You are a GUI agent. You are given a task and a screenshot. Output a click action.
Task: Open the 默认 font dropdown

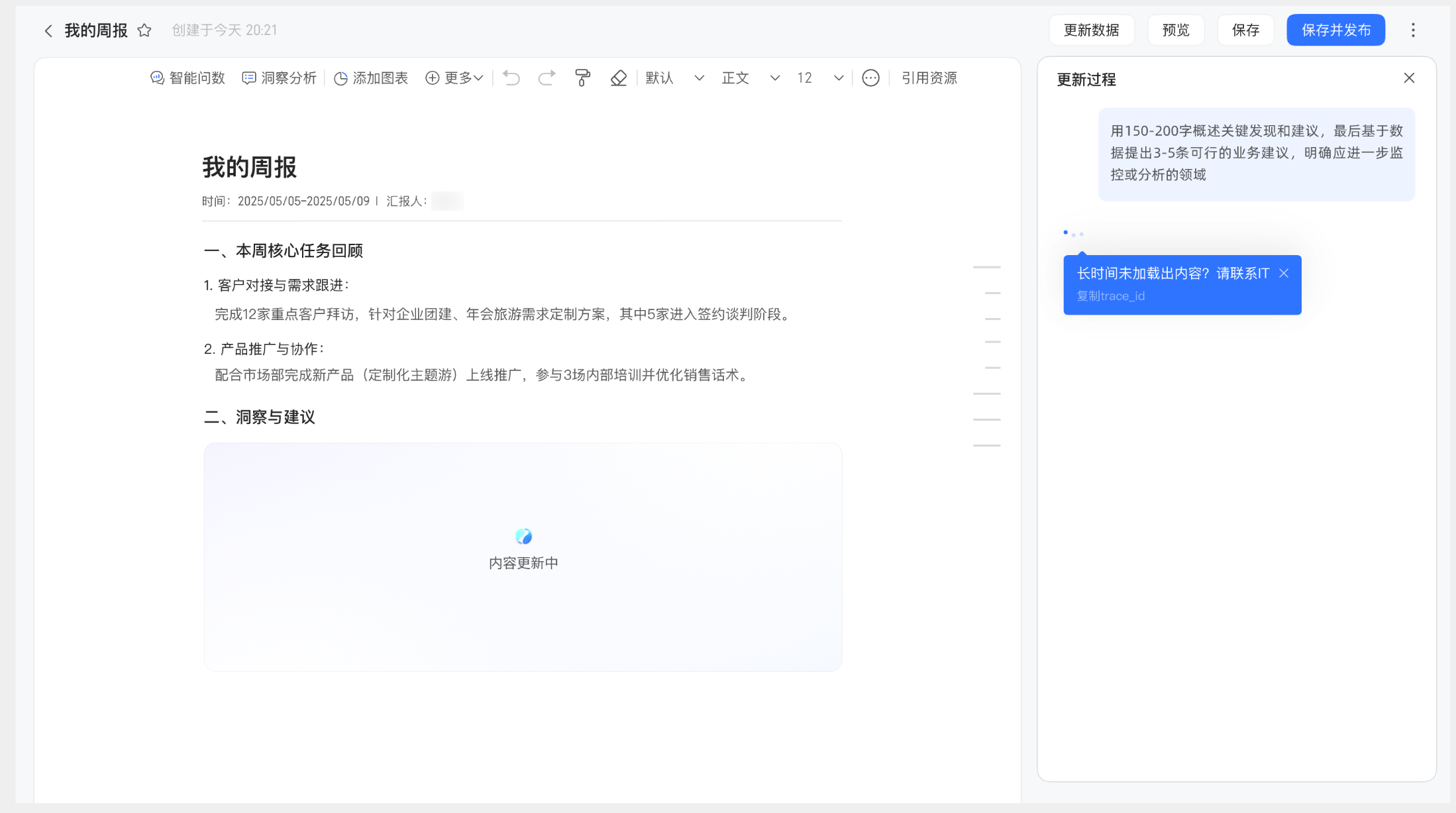pyautogui.click(x=674, y=78)
